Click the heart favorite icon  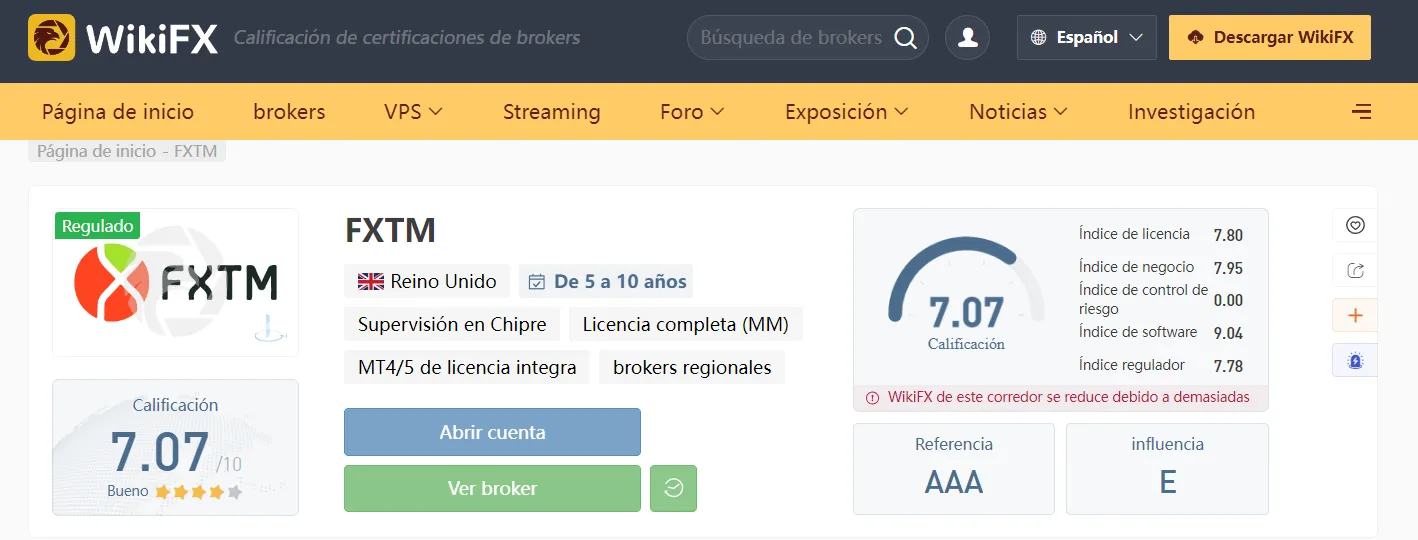point(1355,225)
